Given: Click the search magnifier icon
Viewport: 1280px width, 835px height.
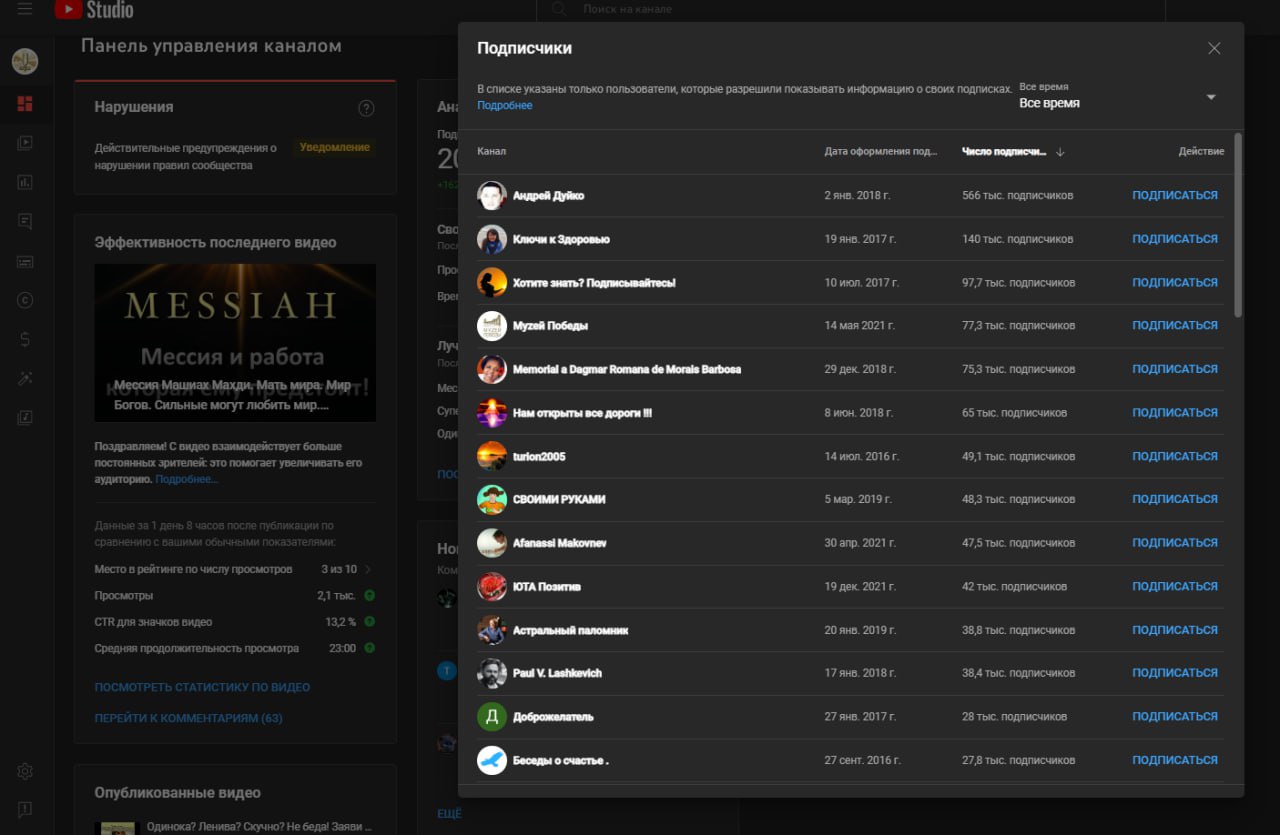Looking at the screenshot, I should pyautogui.click(x=559, y=9).
